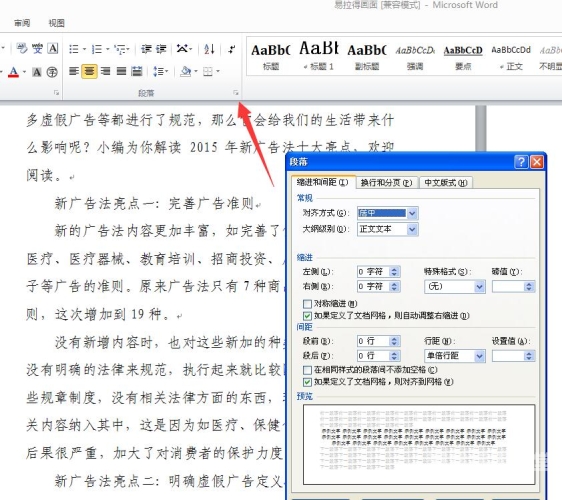Click the document vertical scrollbar

[x=481, y=128]
